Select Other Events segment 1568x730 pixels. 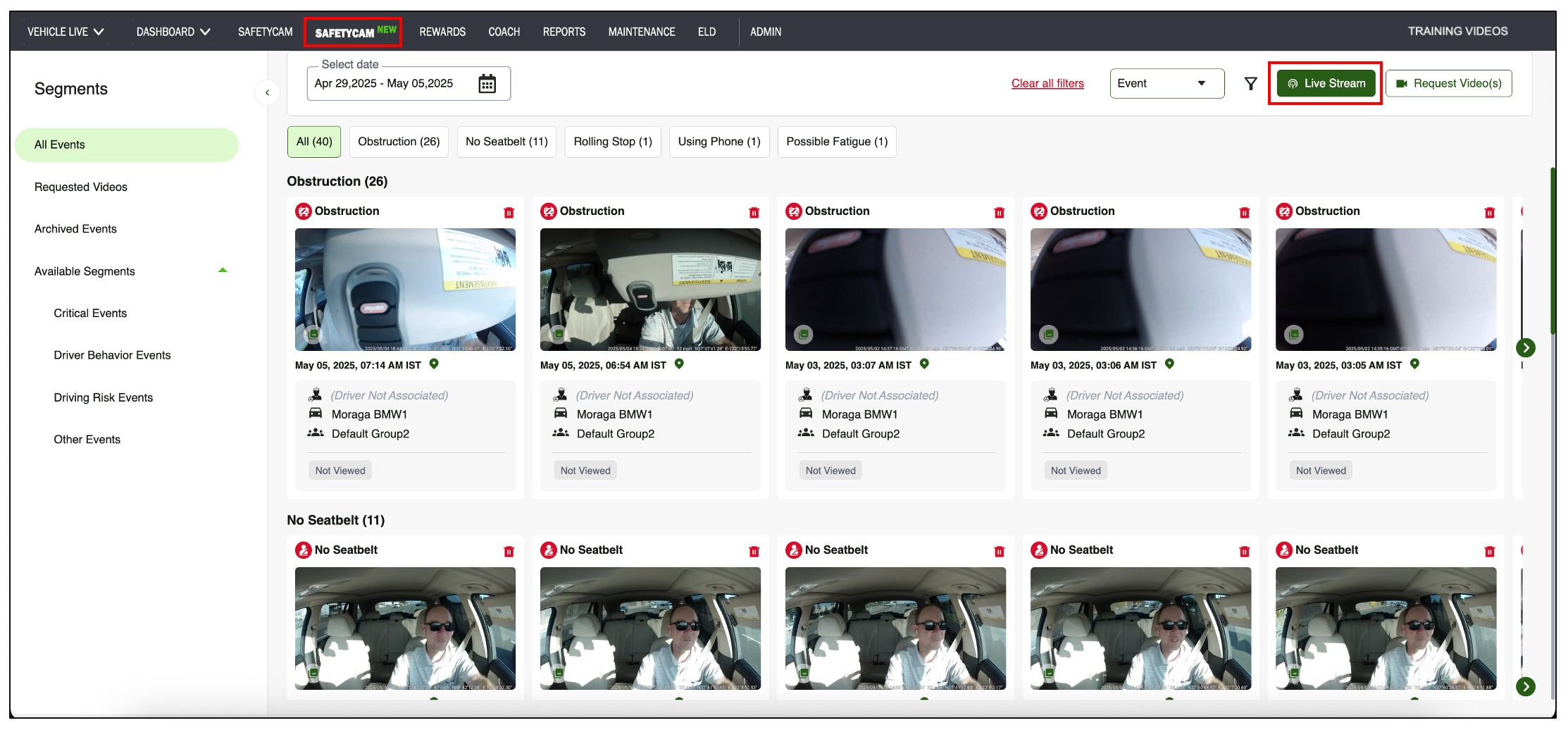[87, 439]
